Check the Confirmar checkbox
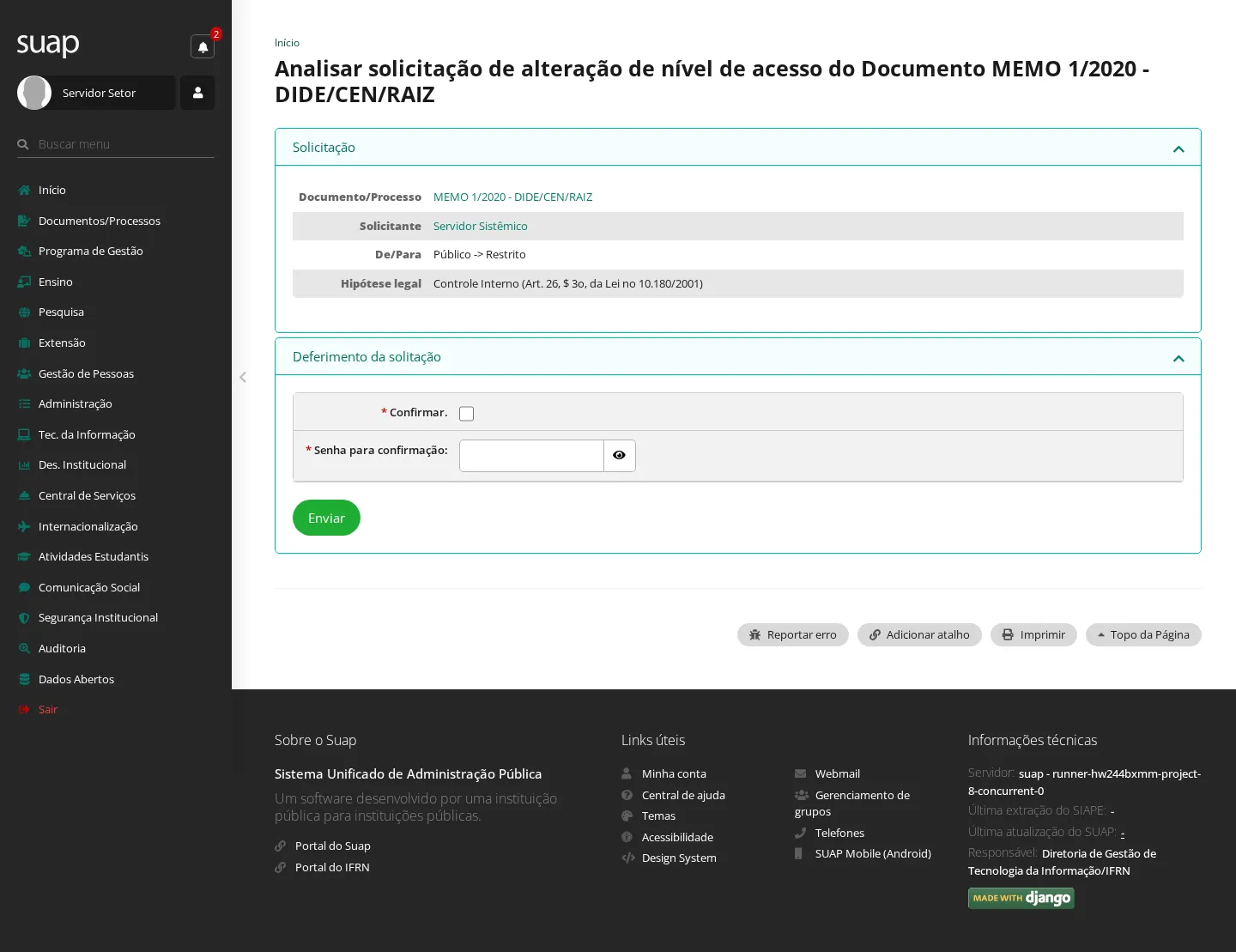The image size is (1236, 952). (x=466, y=414)
